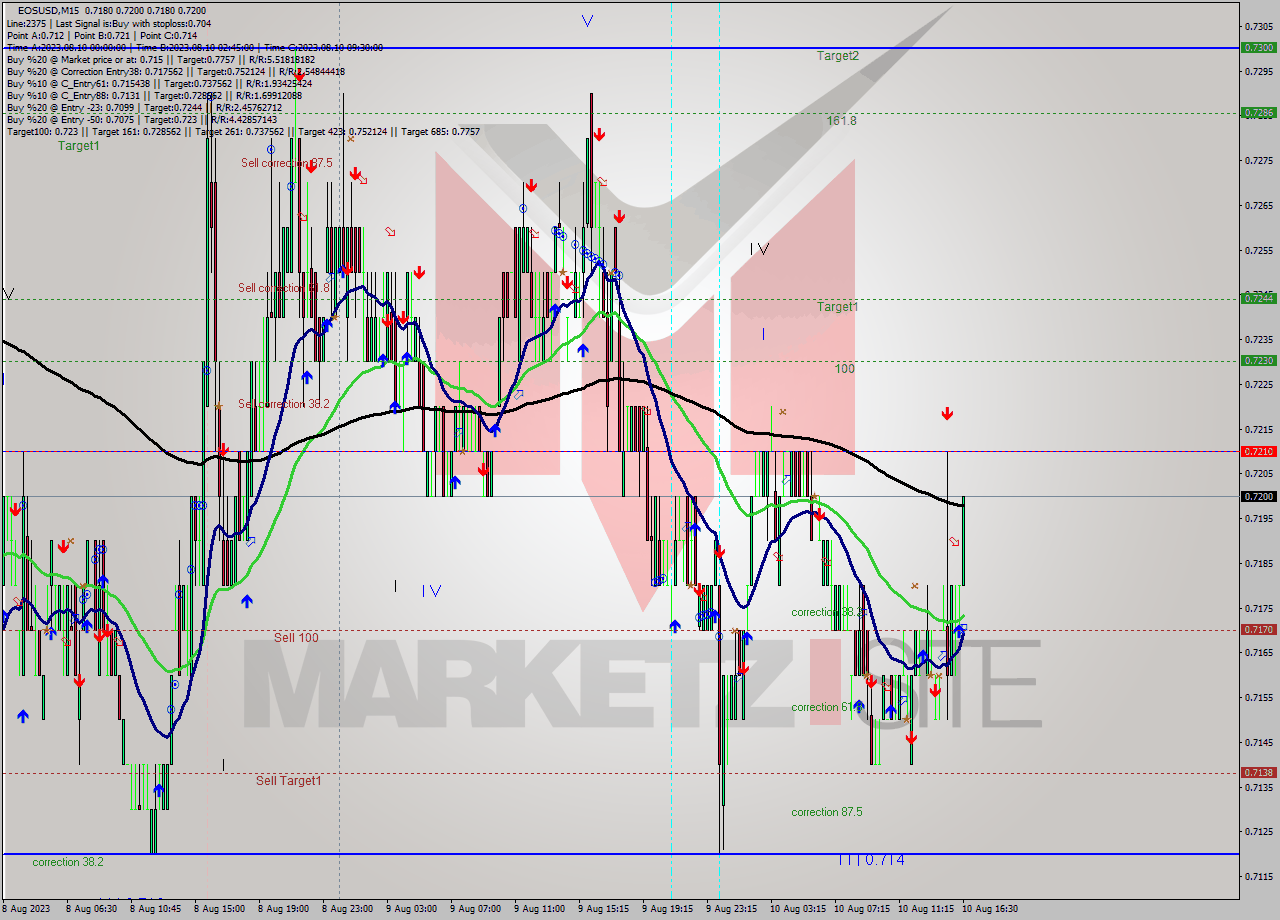
Task: Click the EOSUSD,M15 symbol title text
Action: coord(46,9)
